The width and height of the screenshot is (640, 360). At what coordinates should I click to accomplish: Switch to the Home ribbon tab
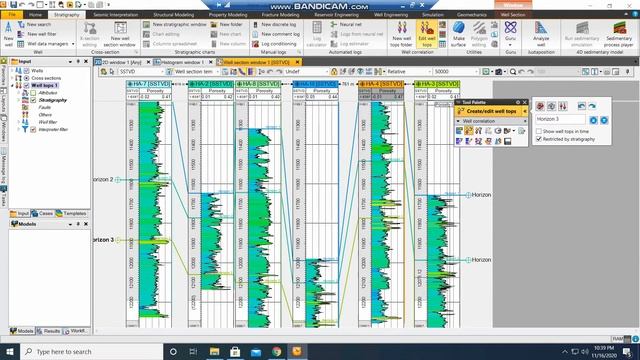tap(36, 15)
